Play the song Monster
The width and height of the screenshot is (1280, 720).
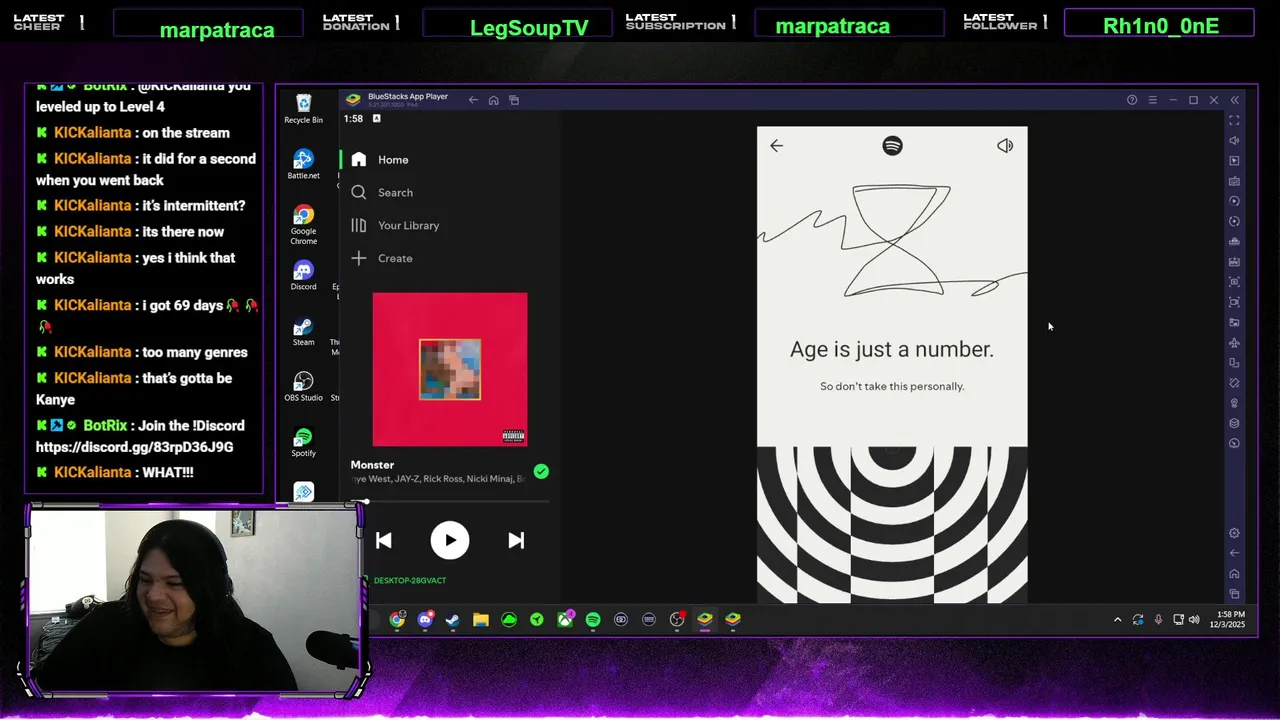(x=450, y=540)
